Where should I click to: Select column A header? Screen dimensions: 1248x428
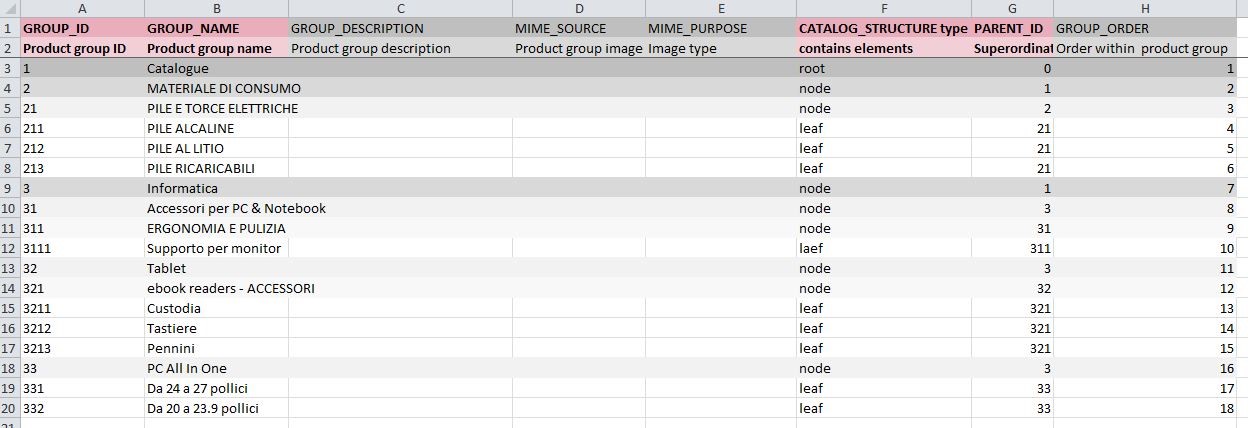[x=82, y=8]
